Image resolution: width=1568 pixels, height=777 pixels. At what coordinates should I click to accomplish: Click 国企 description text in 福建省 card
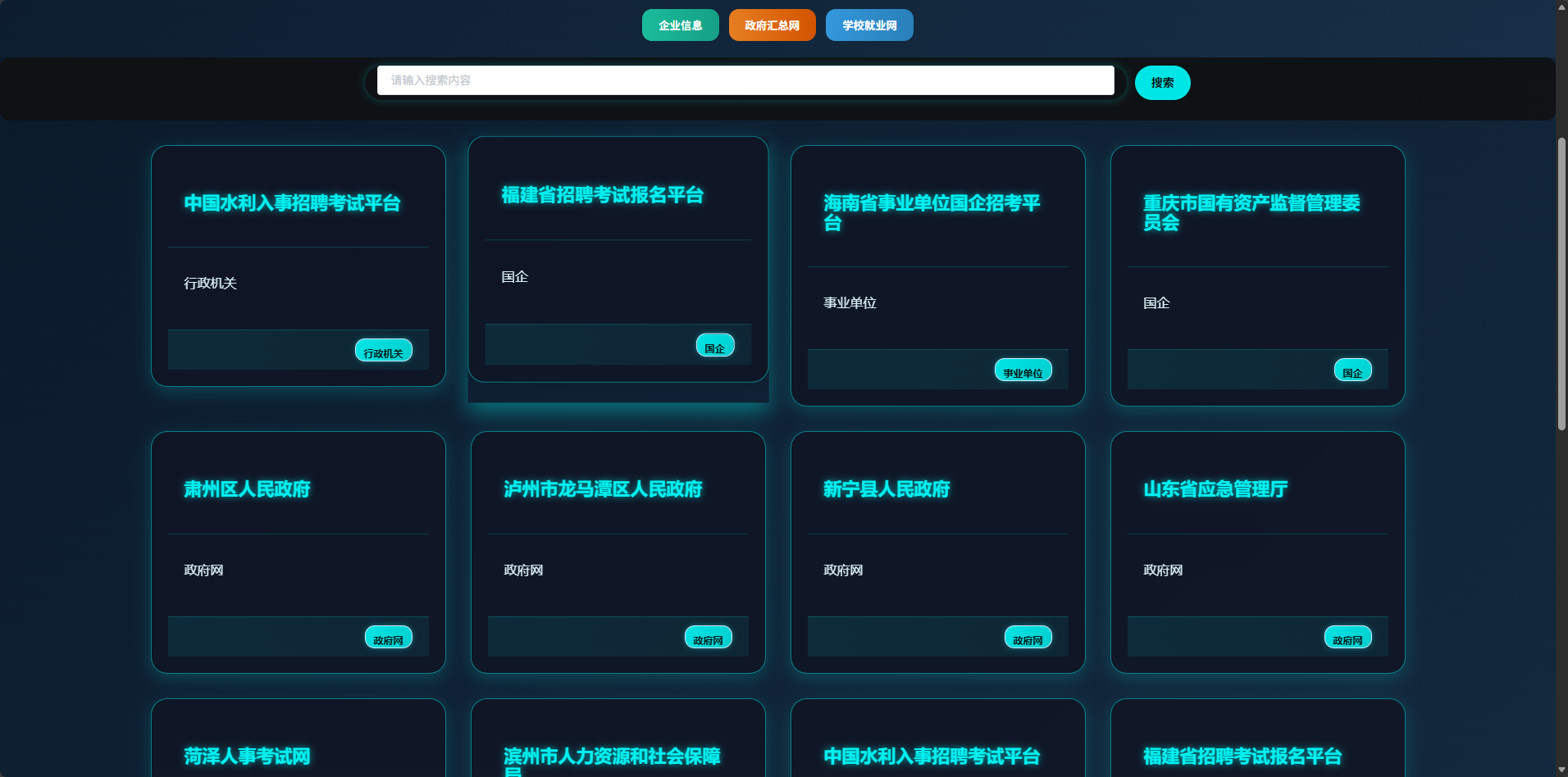[515, 277]
